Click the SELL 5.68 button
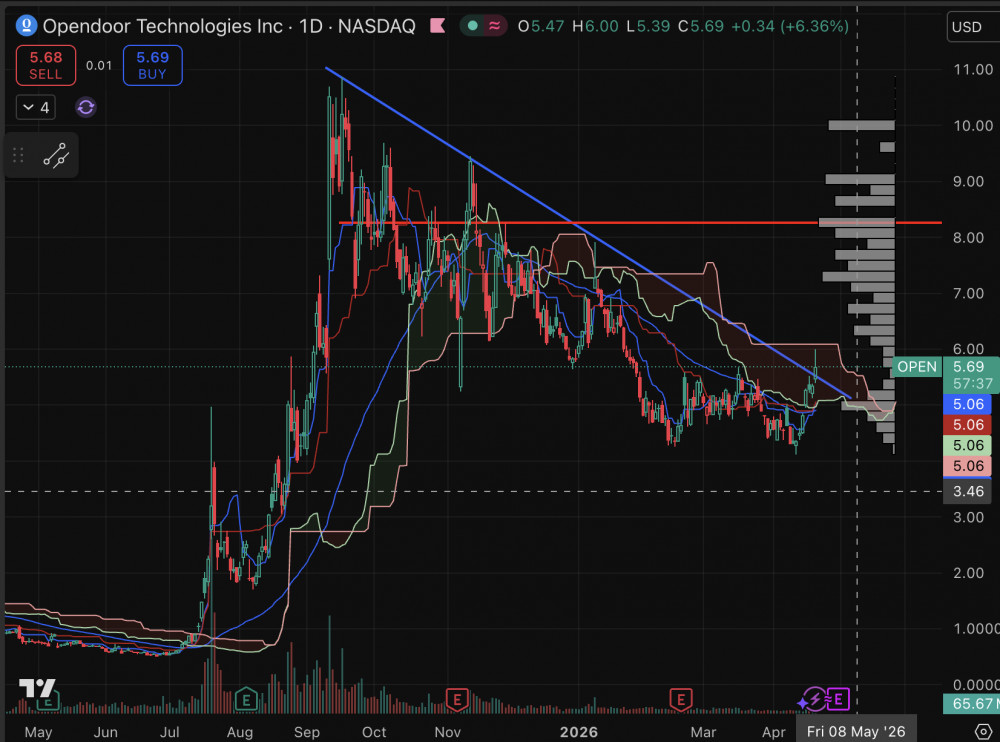 (x=45, y=65)
